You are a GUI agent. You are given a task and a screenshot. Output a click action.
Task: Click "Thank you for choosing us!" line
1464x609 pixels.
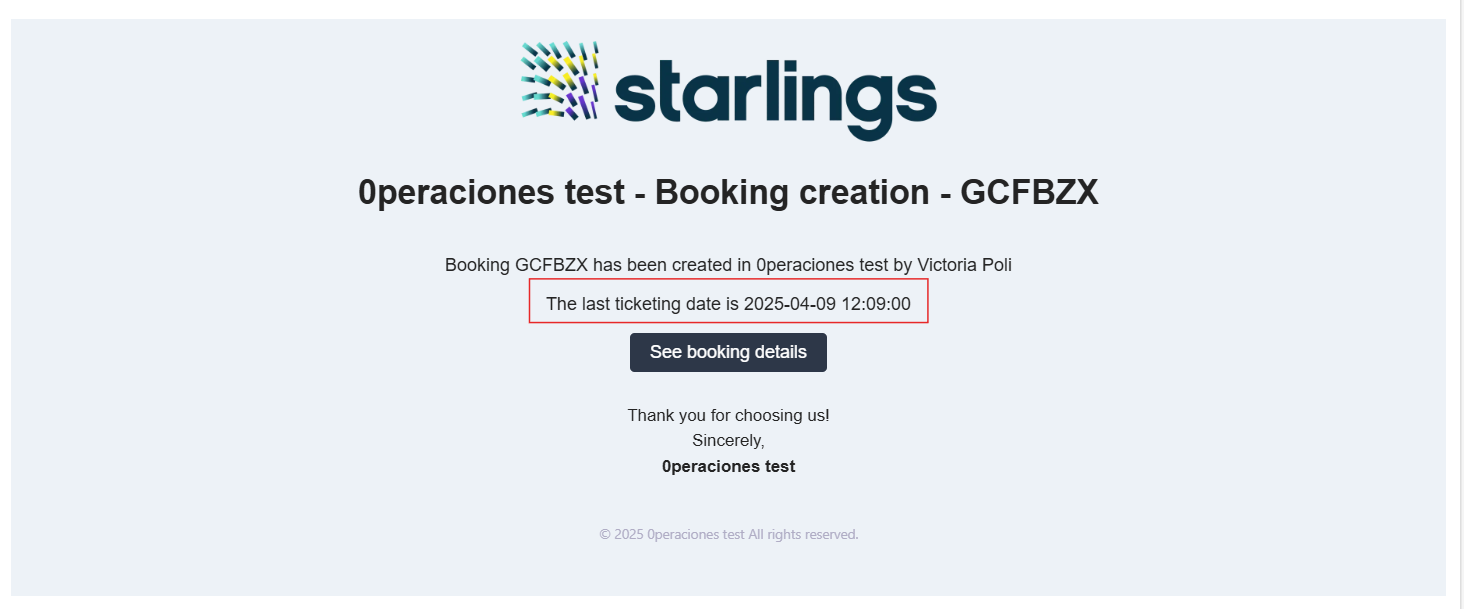tap(728, 415)
